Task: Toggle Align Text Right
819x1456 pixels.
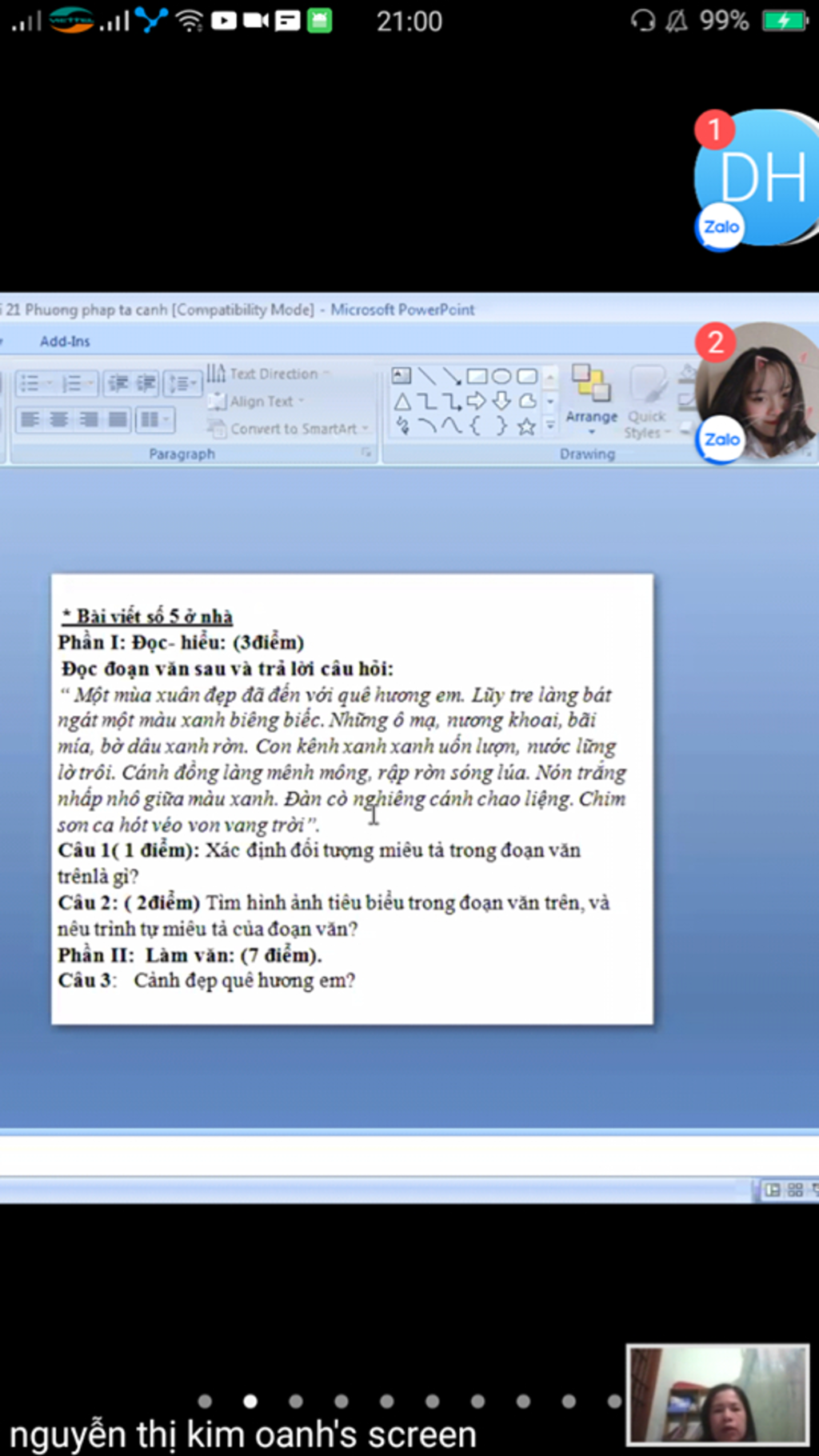Action: (x=88, y=419)
